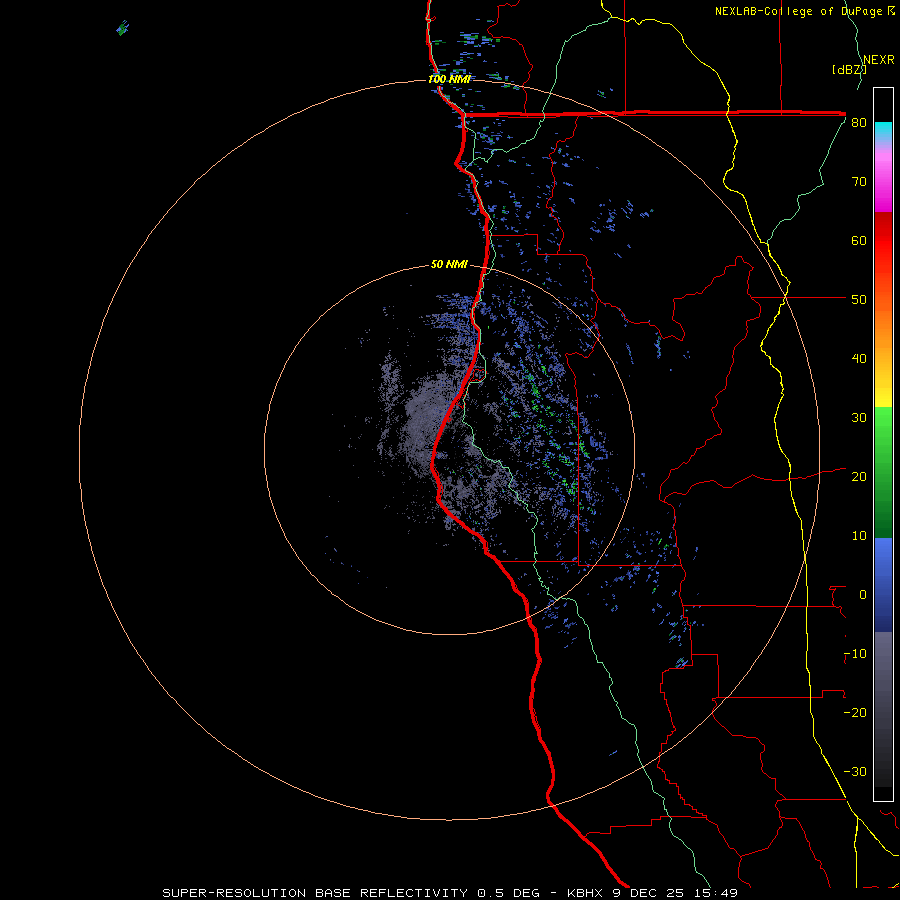Click the NEXR label above the color scale
The image size is (900, 900).
[x=879, y=60]
